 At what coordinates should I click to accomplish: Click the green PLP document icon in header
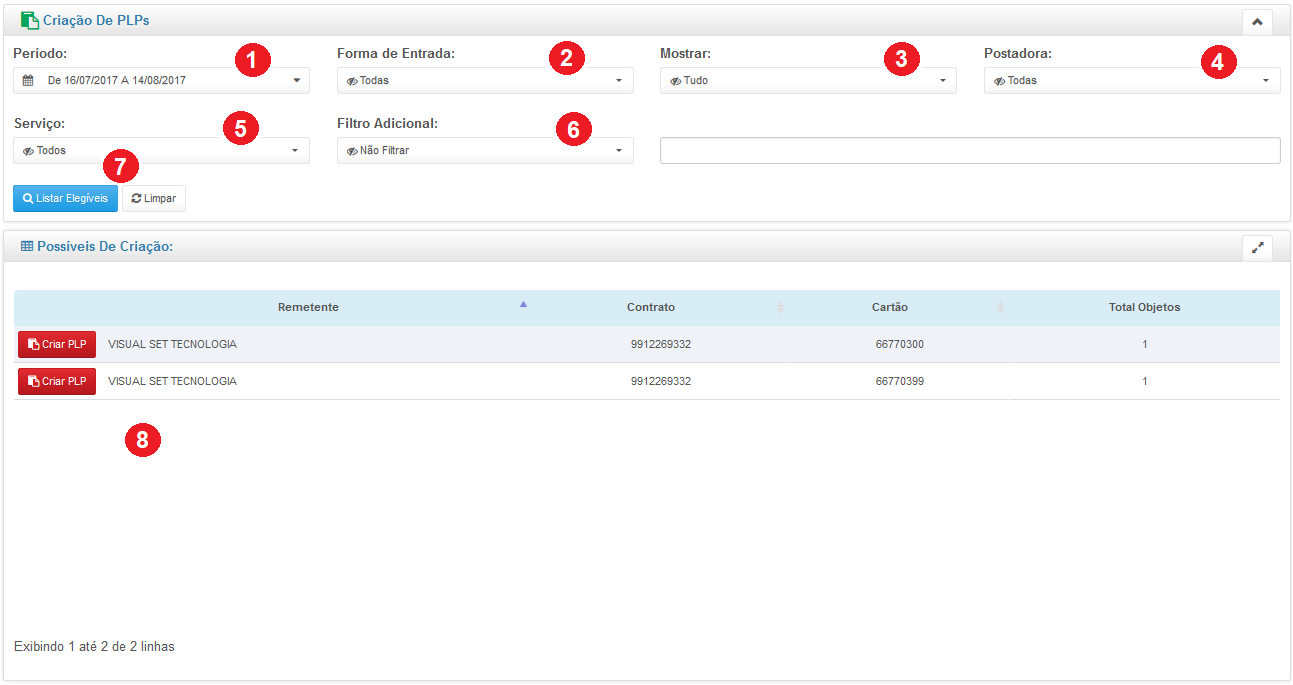29,20
